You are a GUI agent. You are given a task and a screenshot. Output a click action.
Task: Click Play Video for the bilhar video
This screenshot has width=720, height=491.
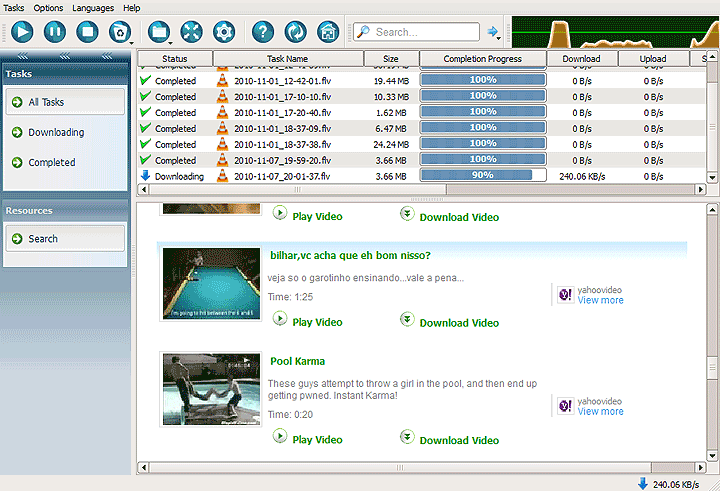pos(316,322)
